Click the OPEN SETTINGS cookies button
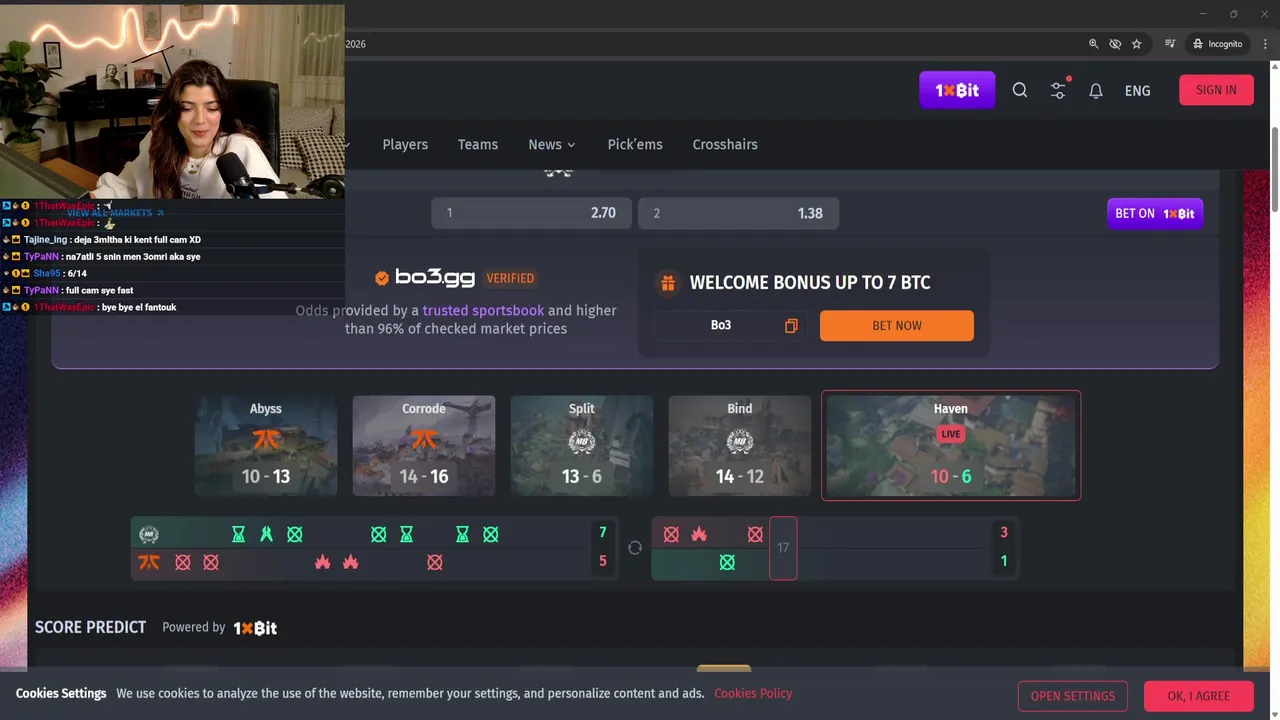Viewport: 1280px width, 720px height. (x=1073, y=696)
